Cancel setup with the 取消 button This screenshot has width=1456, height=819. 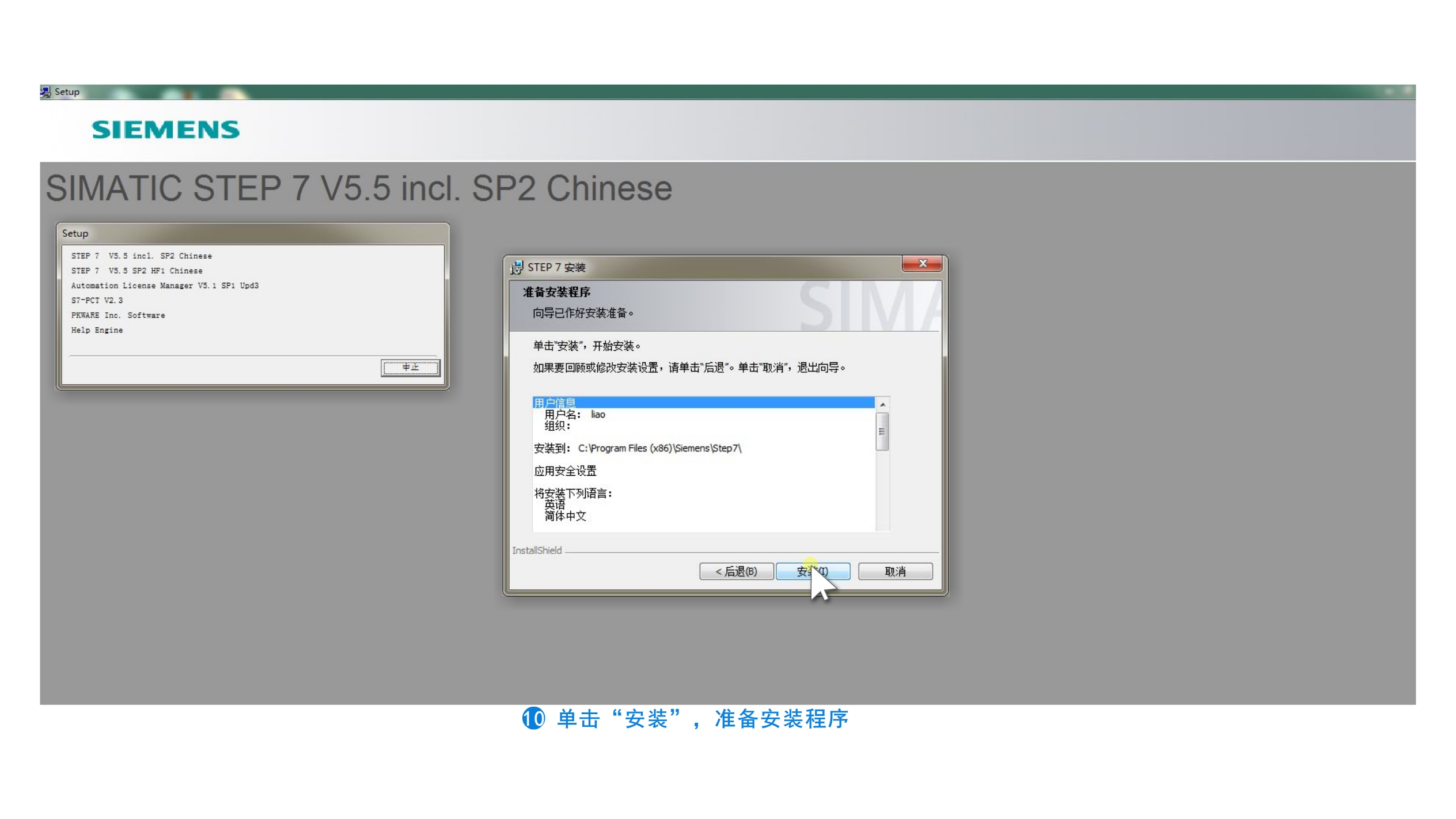pyautogui.click(x=895, y=571)
